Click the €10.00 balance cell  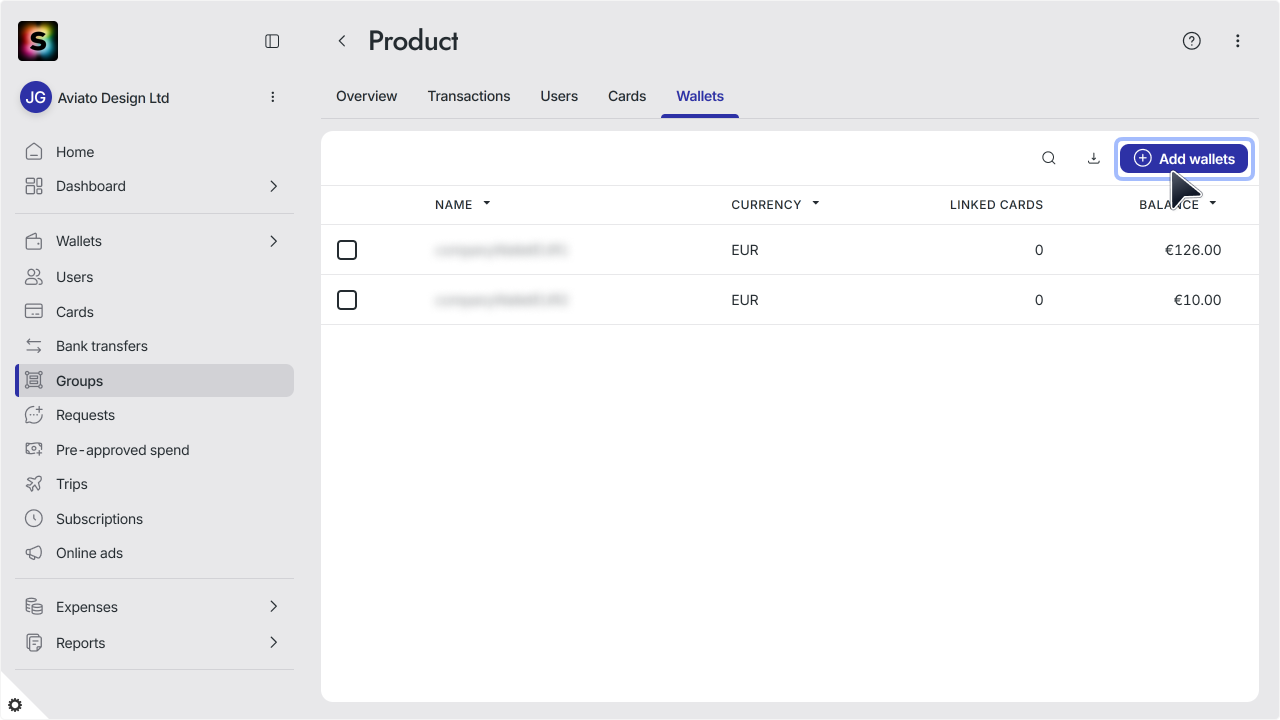(x=1198, y=300)
